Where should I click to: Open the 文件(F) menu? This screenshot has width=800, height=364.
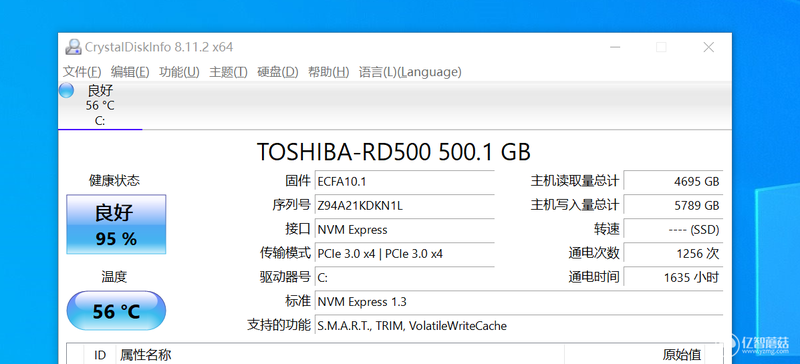82,72
